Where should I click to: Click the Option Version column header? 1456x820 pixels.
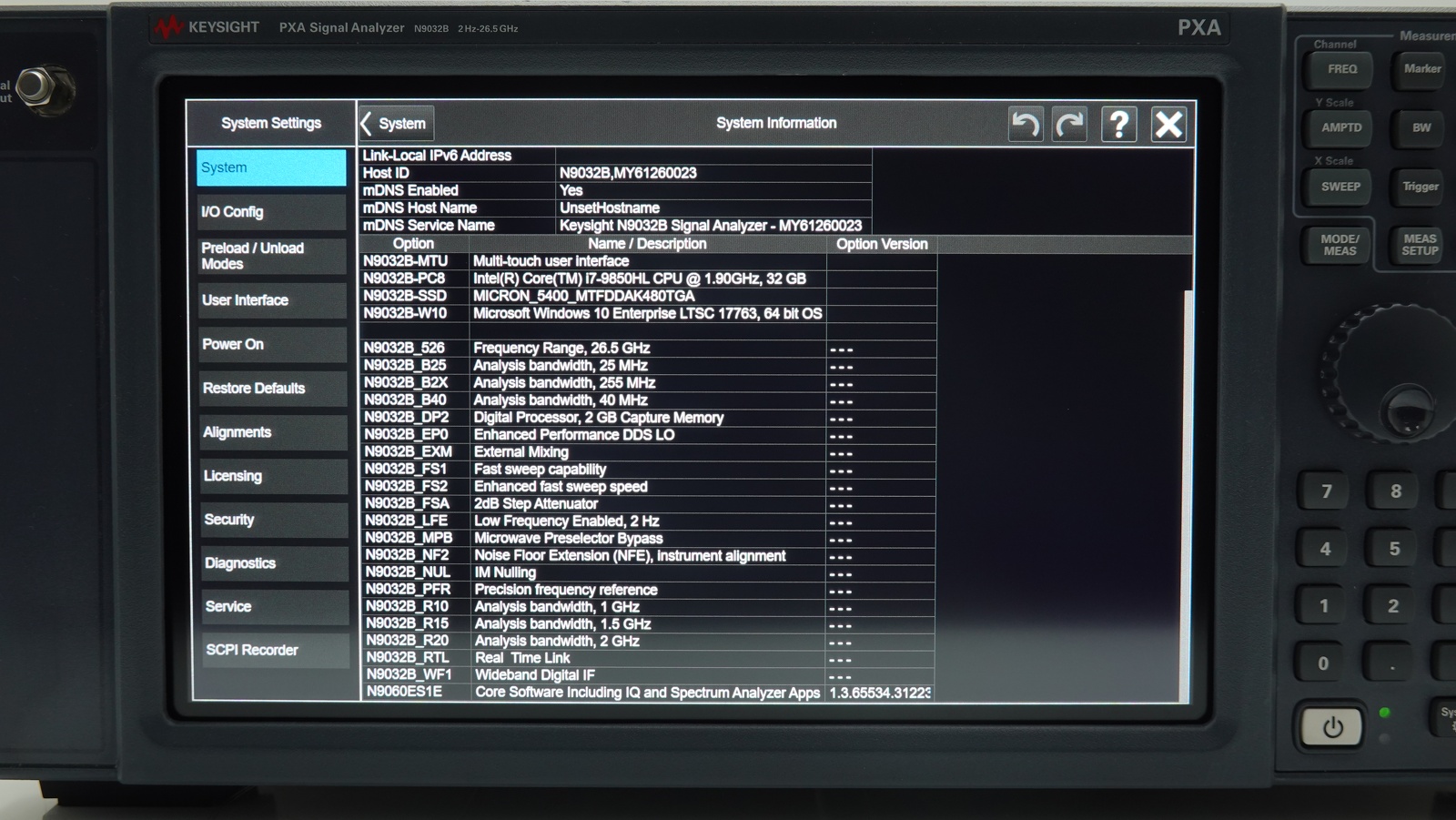882,244
